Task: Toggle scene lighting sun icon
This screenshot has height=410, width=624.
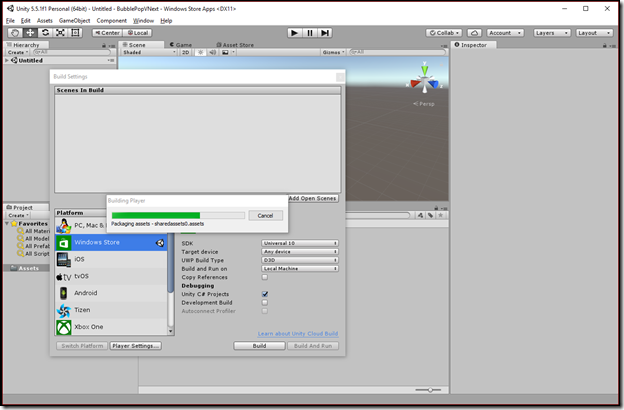Action: (201, 52)
